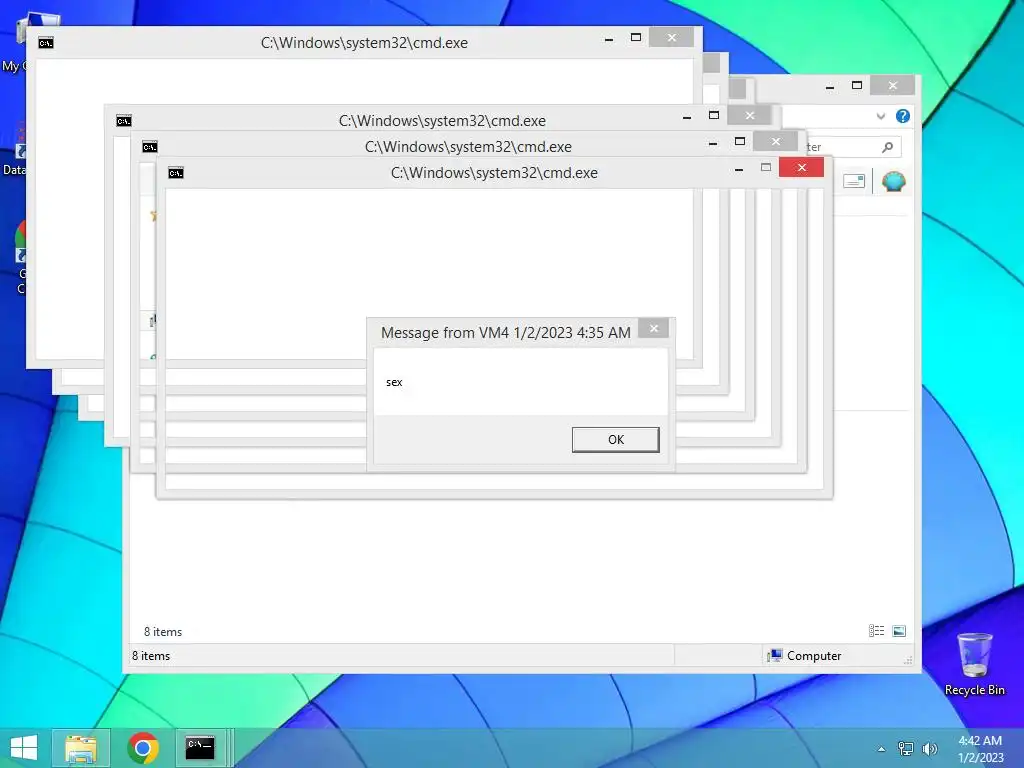Focus the Explorer search box
Viewport: 1024px width, 768px height.
coord(852,147)
